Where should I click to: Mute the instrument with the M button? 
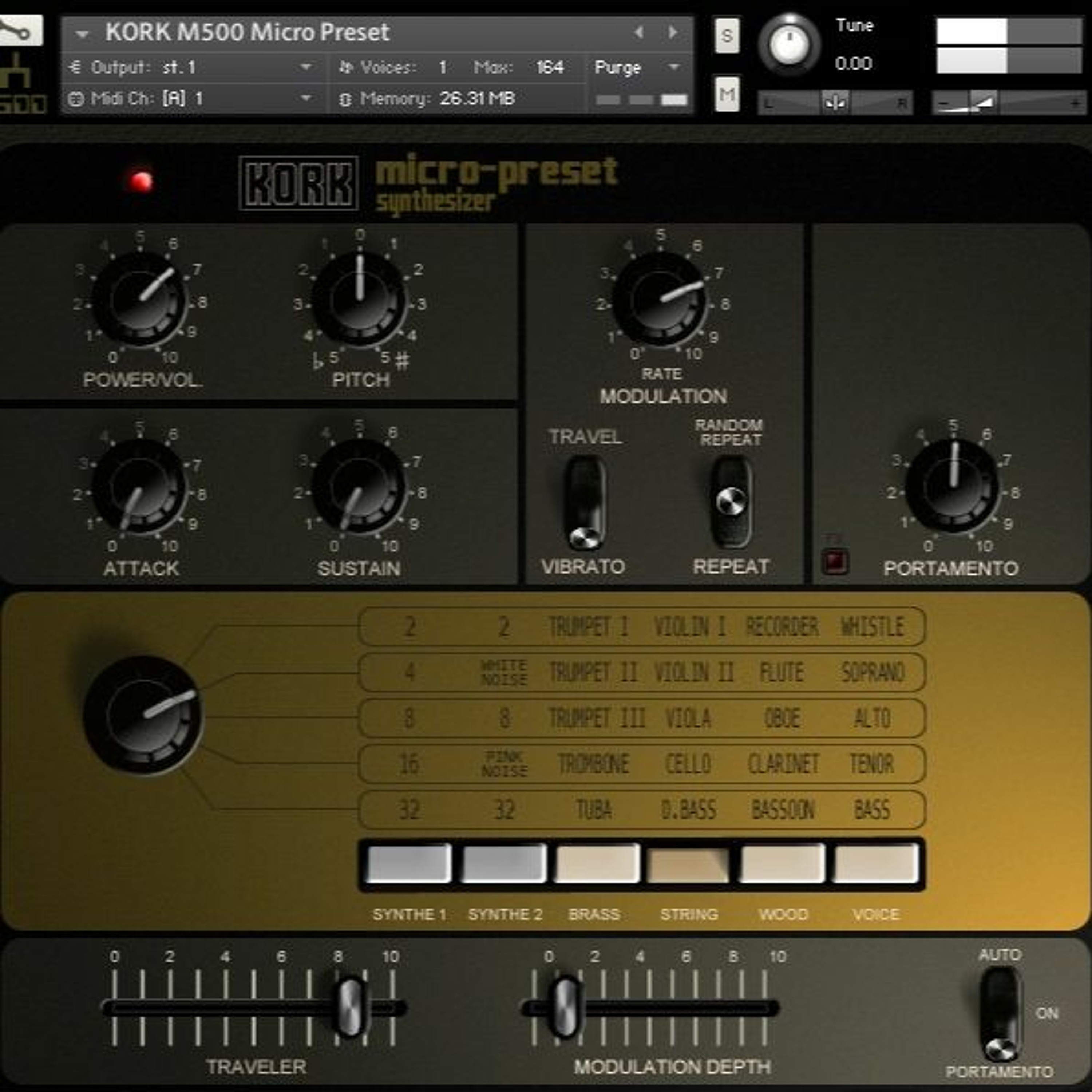point(727,94)
